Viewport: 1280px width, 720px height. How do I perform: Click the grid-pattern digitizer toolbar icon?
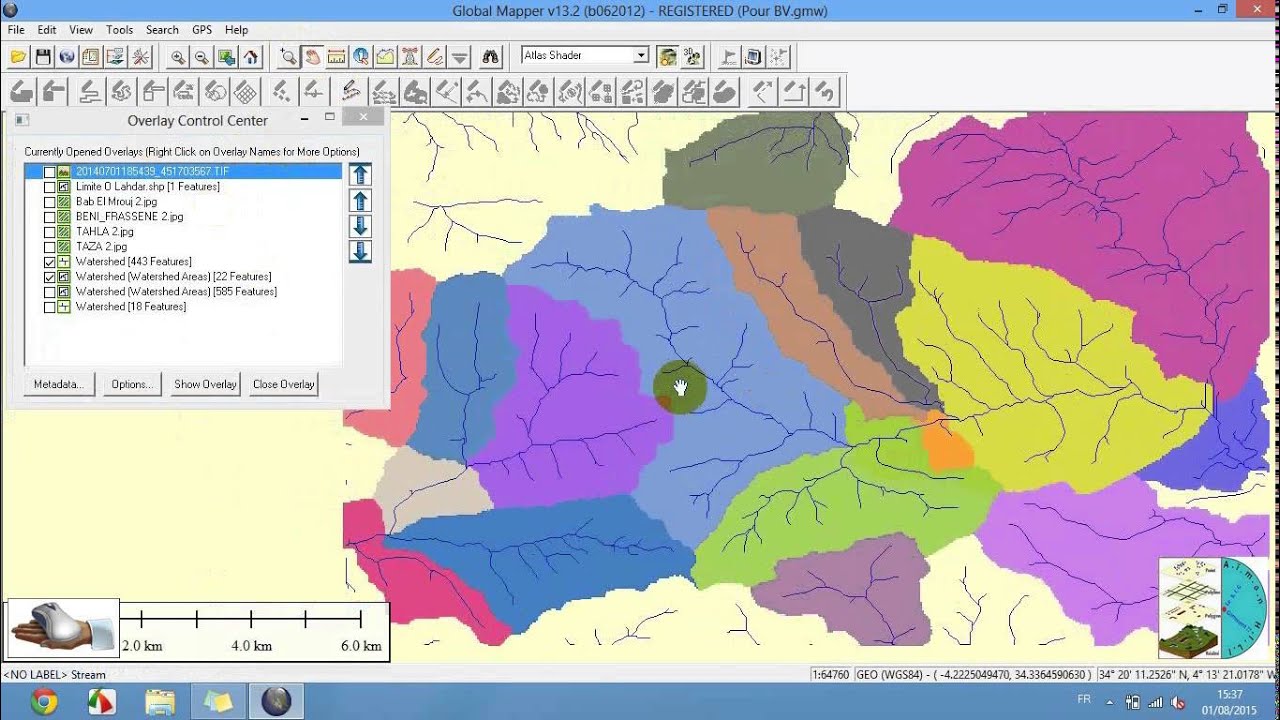click(245, 93)
